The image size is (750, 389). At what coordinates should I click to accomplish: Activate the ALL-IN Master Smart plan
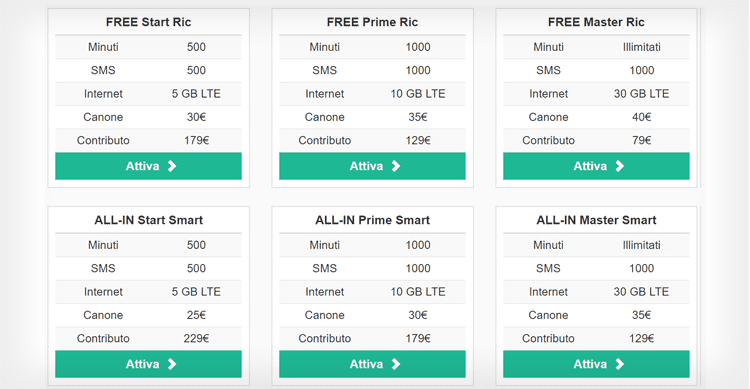click(596, 364)
